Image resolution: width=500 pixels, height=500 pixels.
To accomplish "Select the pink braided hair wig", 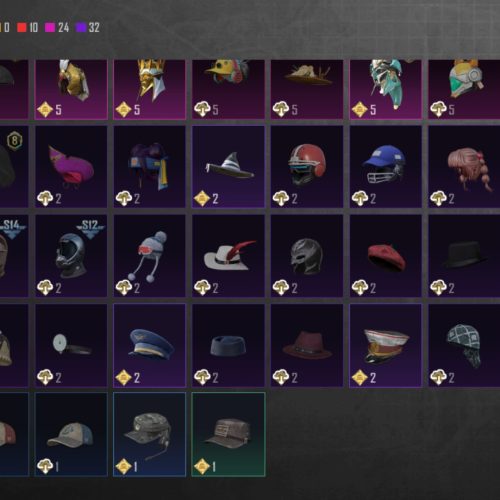I will (464, 167).
